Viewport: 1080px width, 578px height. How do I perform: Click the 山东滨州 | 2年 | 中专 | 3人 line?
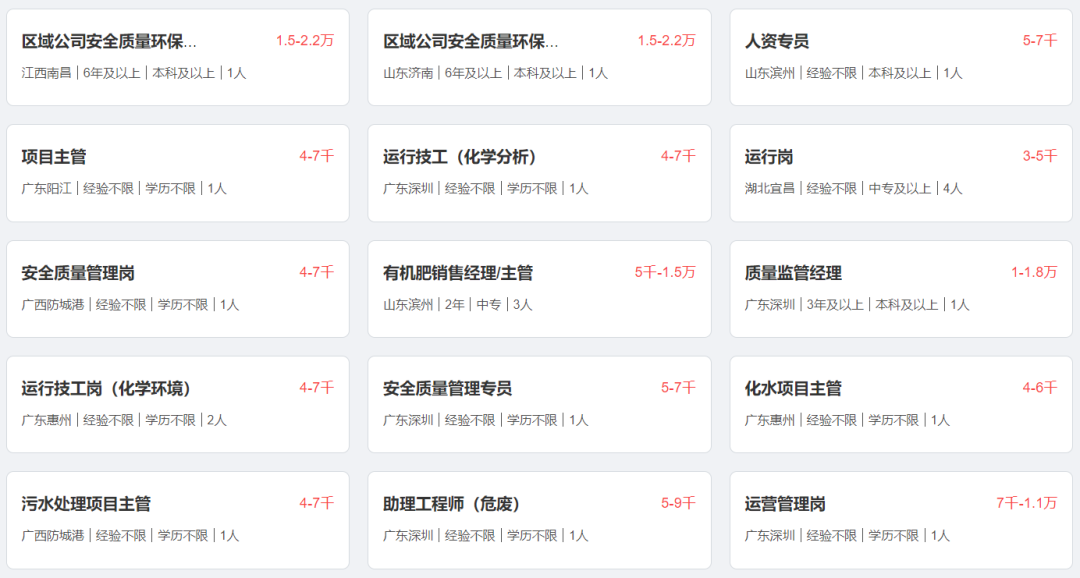tap(457, 305)
